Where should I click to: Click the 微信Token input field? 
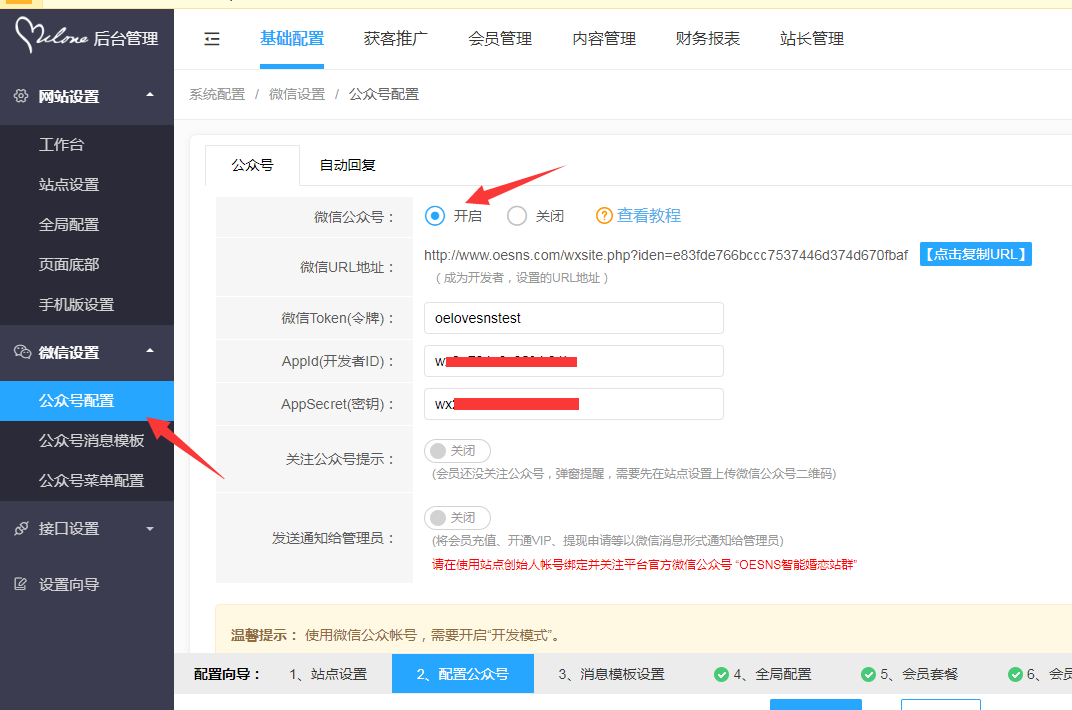click(x=573, y=318)
